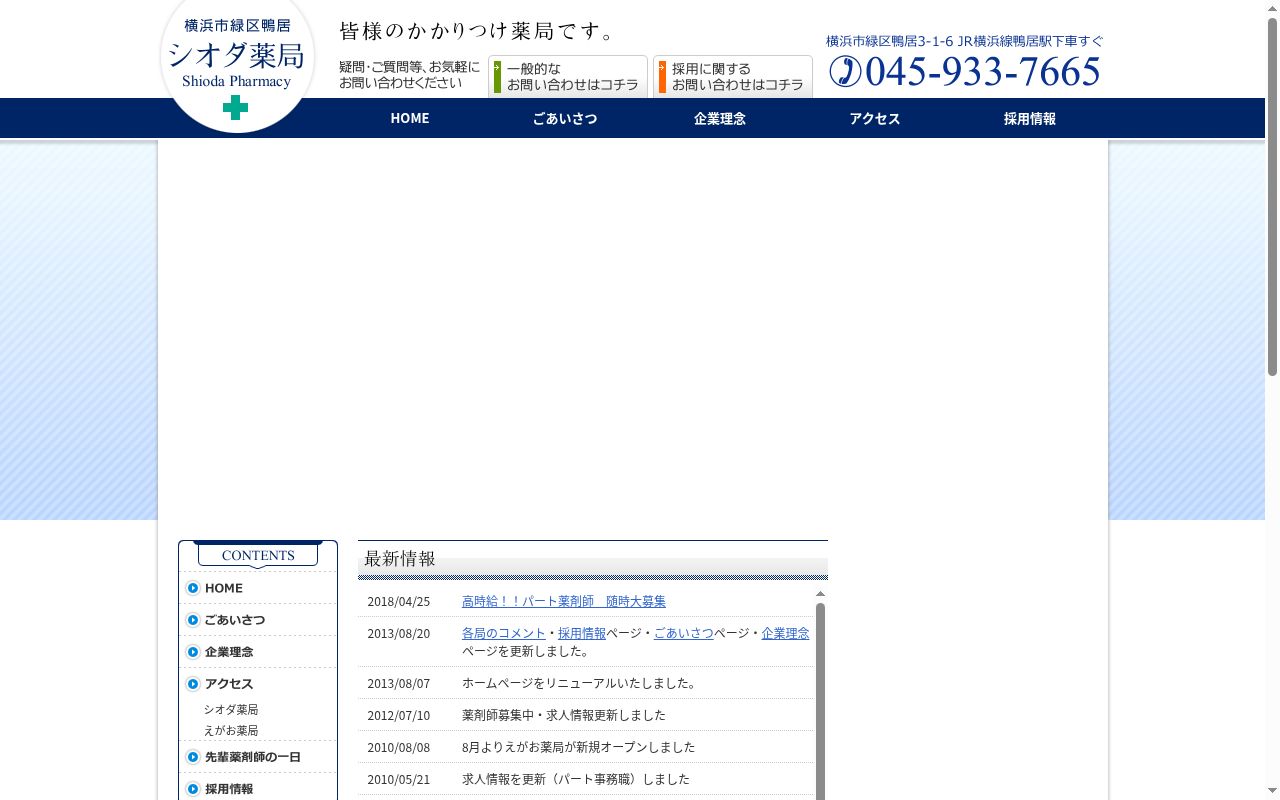Click the date 2018/04/25 in the news list
Screen dimensions: 1280x800
click(x=398, y=601)
